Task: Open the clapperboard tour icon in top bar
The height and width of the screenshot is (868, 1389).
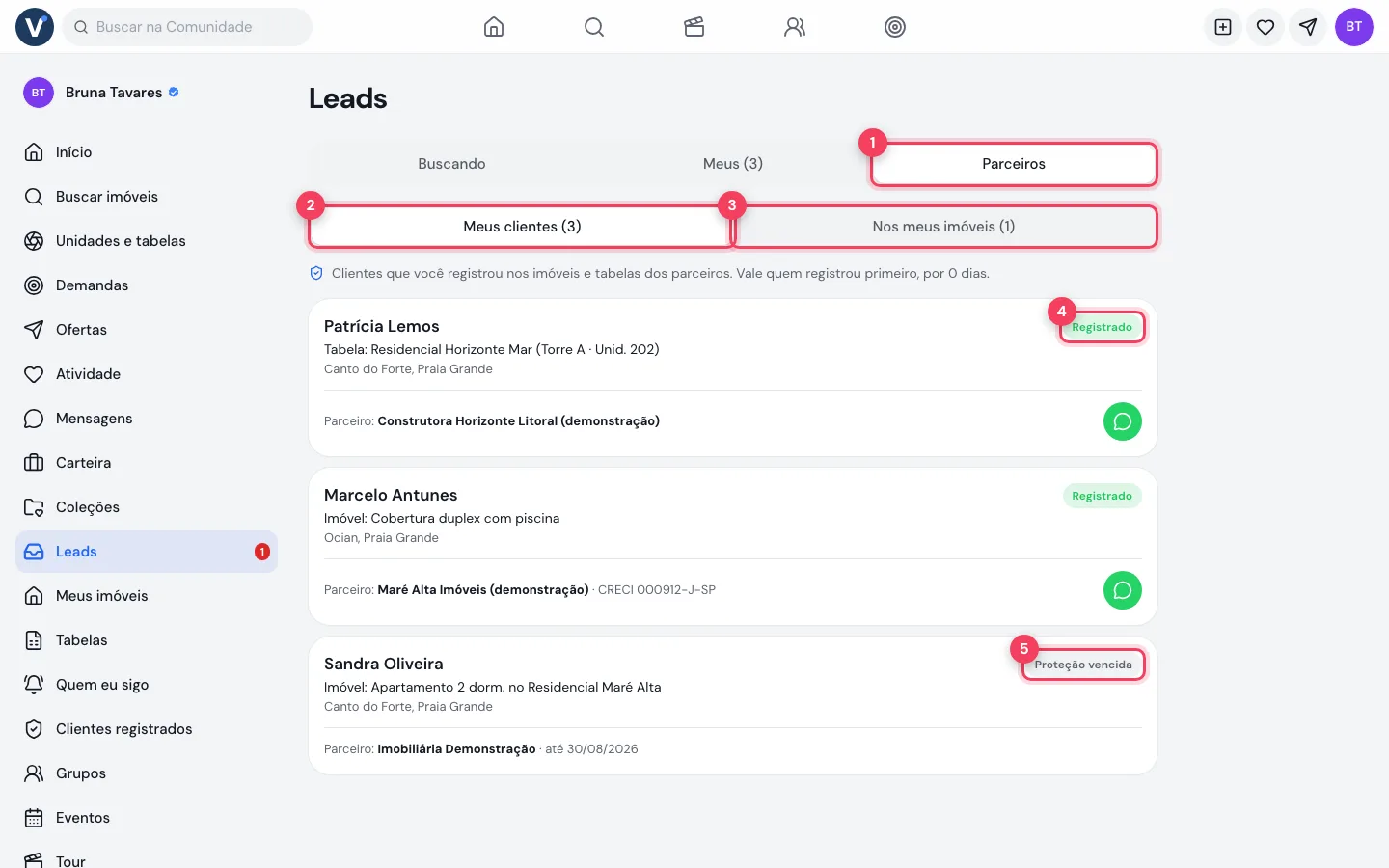Action: tap(694, 27)
